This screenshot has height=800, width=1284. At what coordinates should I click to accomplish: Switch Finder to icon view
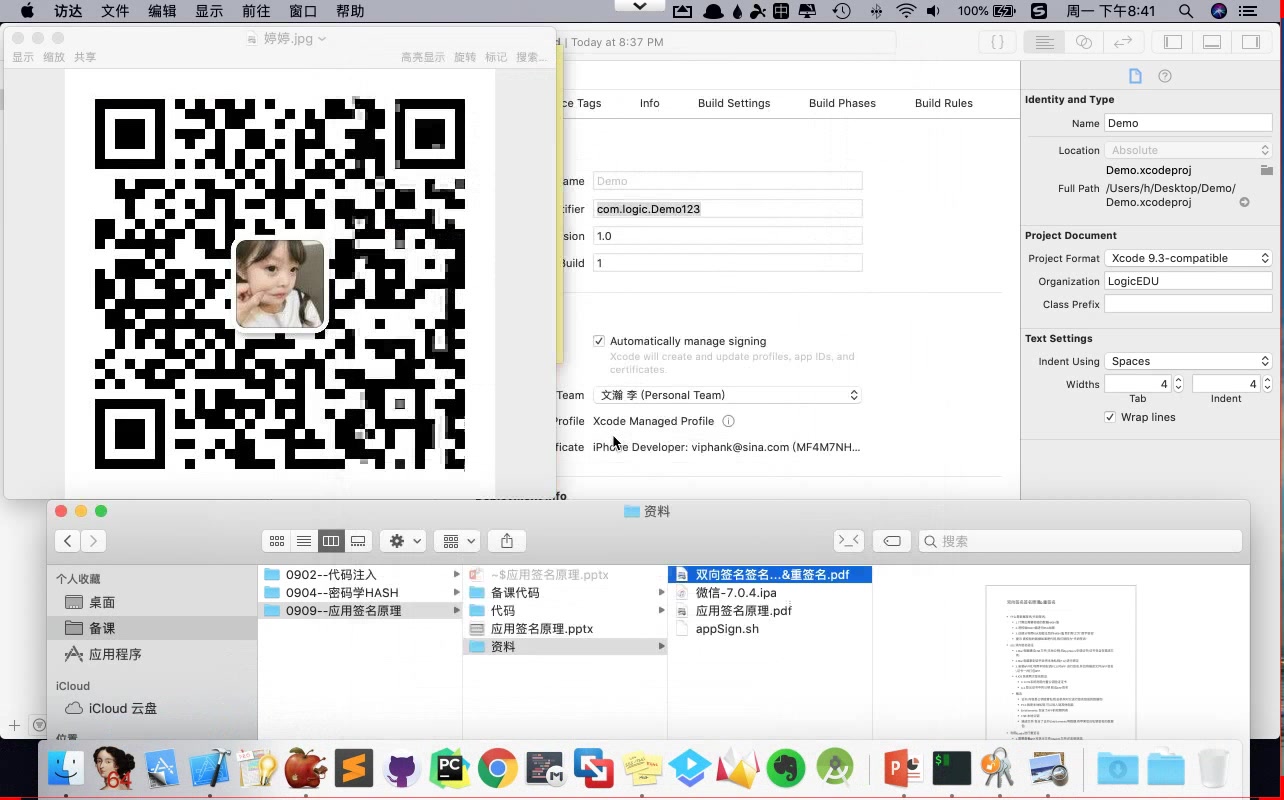click(x=277, y=541)
